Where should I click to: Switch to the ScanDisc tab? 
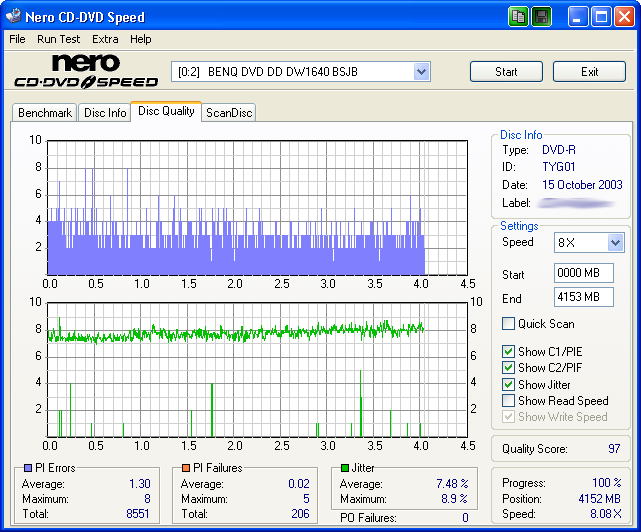tap(229, 113)
